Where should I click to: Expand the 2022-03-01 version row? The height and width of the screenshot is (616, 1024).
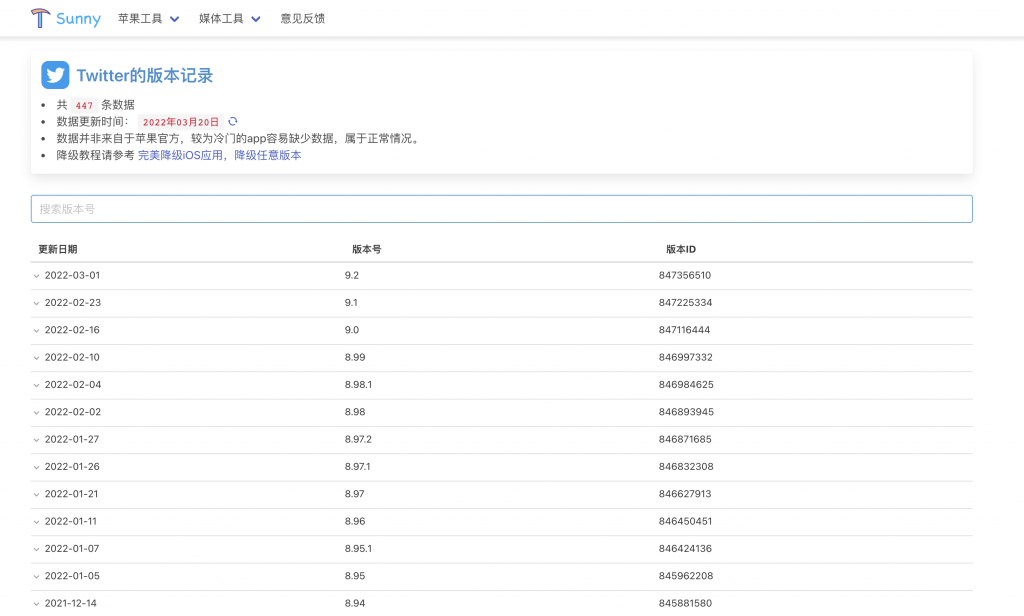point(37,276)
